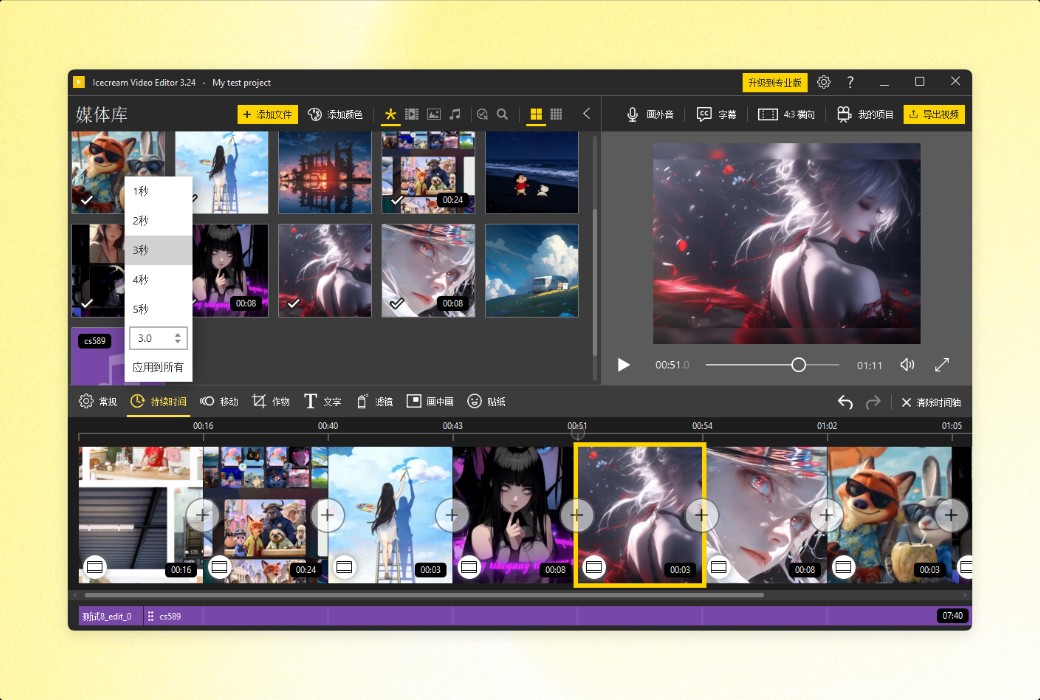Viewport: 1040px width, 700px height.
Task: Collapse the media library panel with the chevron
Action: point(586,114)
